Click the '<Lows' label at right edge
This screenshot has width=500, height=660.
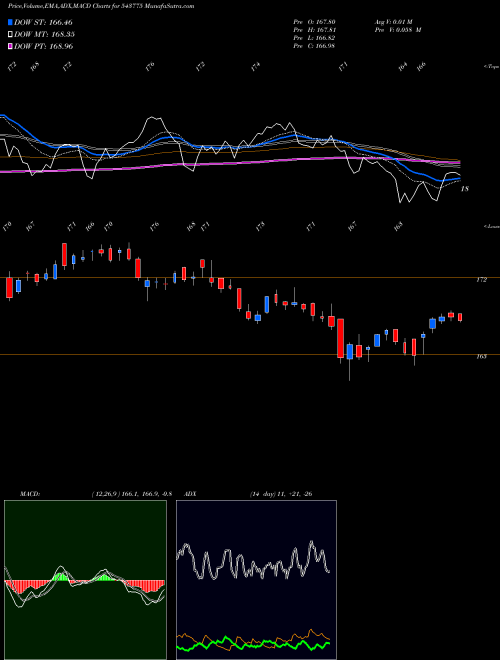pyautogui.click(x=491, y=226)
